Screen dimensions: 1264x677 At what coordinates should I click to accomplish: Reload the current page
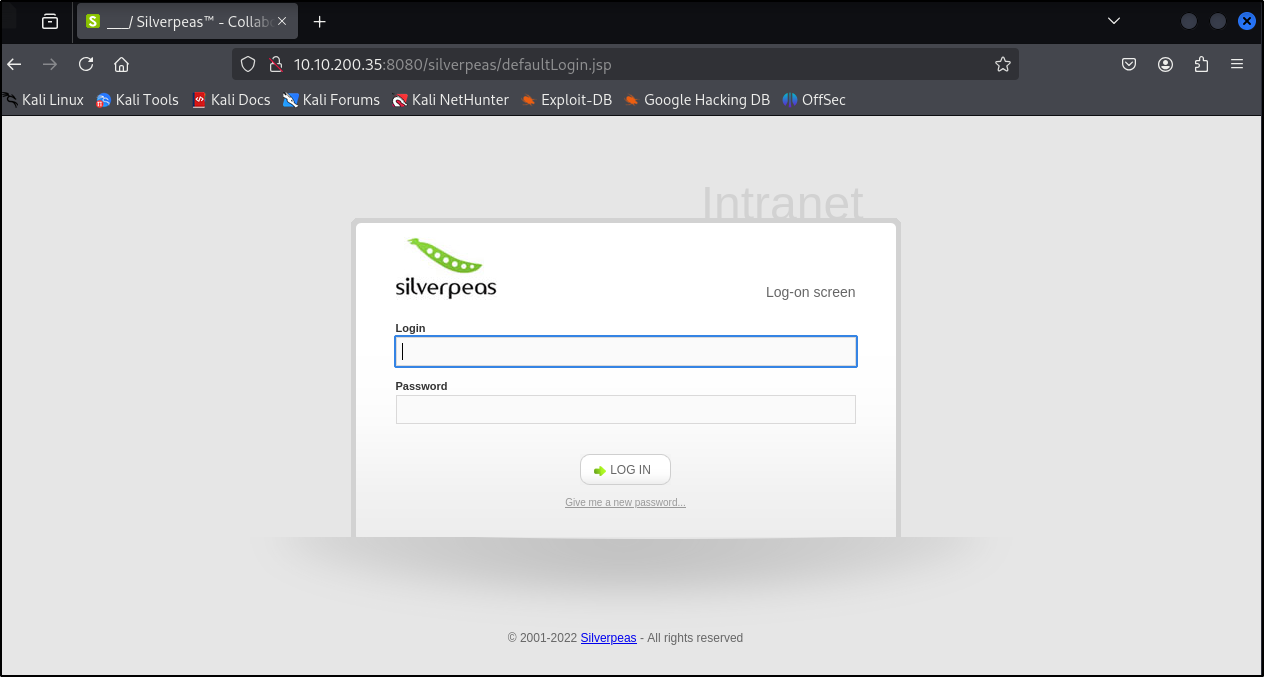coord(86,64)
